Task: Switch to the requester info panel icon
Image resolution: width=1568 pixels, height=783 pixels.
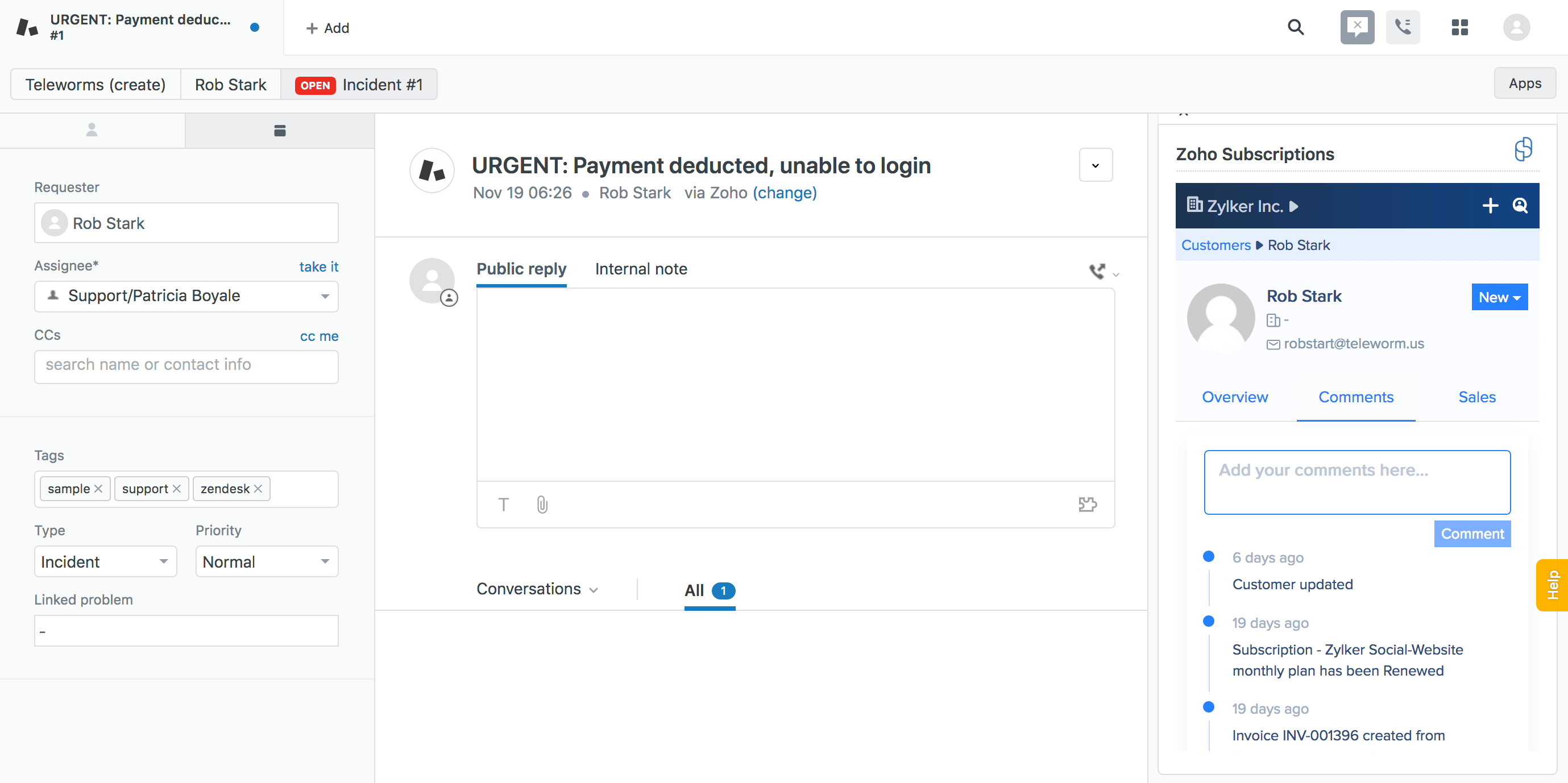Action: (x=93, y=130)
